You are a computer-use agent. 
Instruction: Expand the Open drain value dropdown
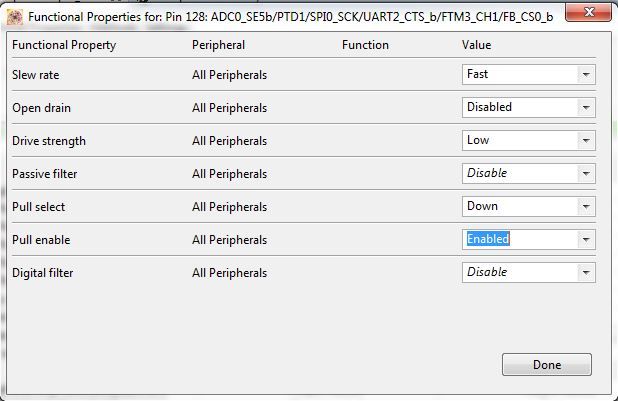click(x=585, y=107)
